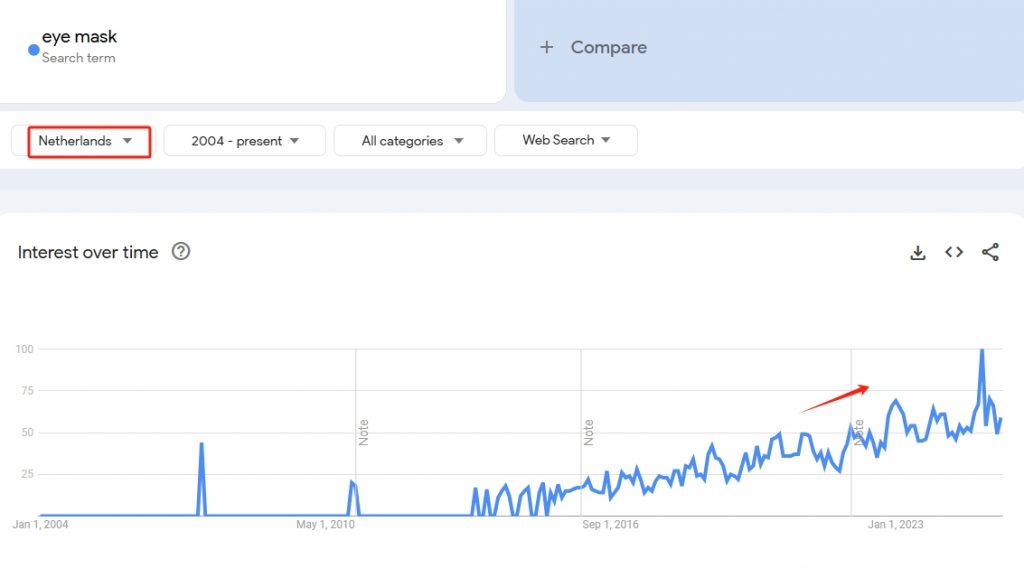Open the Netherlands region dropdown
Image resolution: width=1024 pixels, height=568 pixels.
click(x=89, y=141)
